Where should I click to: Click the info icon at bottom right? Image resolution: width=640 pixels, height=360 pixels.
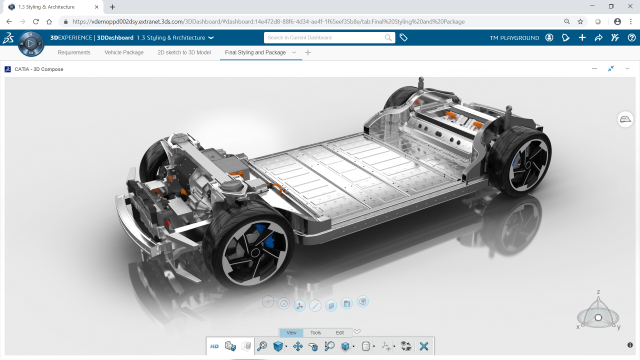coord(630,345)
